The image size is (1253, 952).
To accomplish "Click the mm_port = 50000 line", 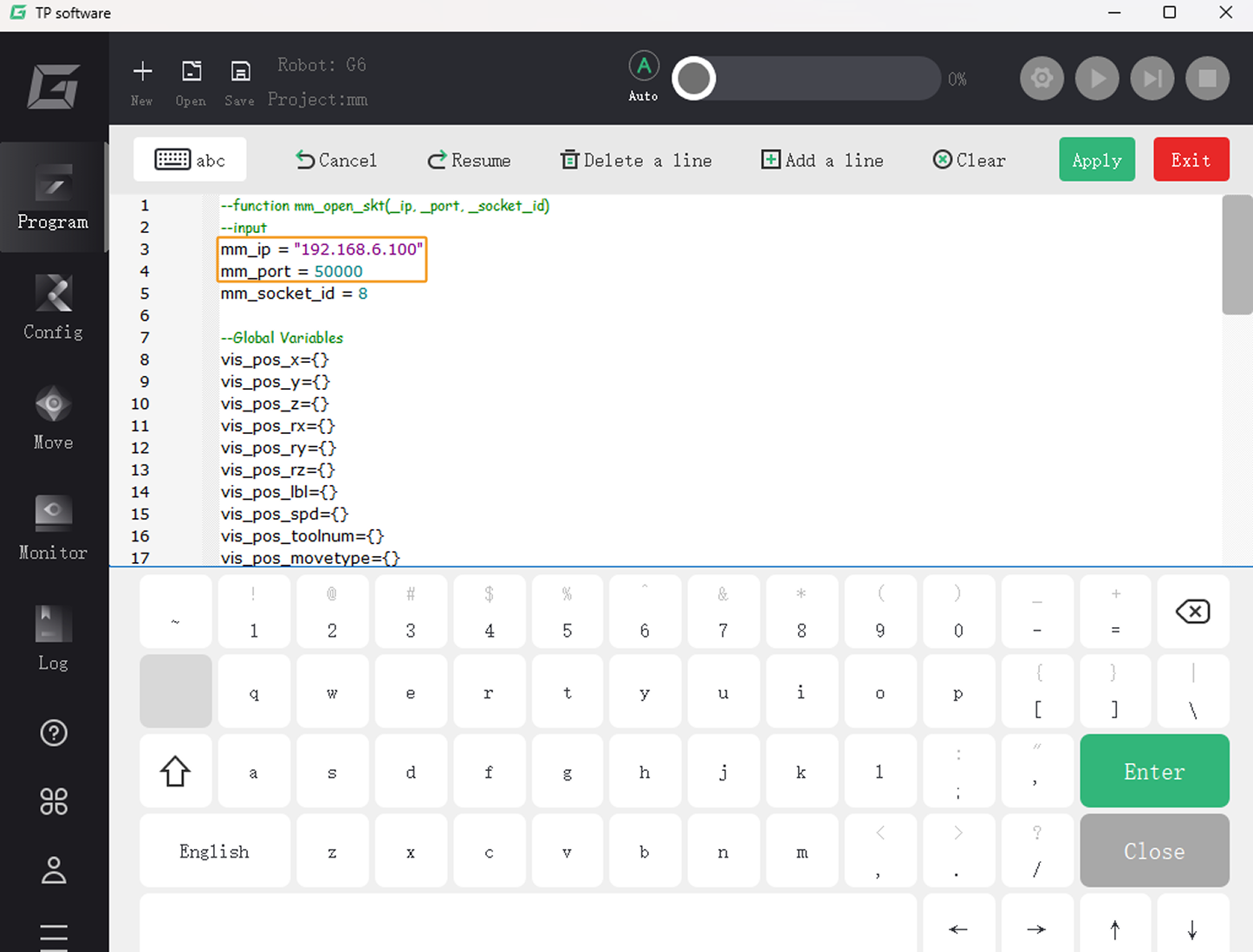I will pyautogui.click(x=292, y=271).
